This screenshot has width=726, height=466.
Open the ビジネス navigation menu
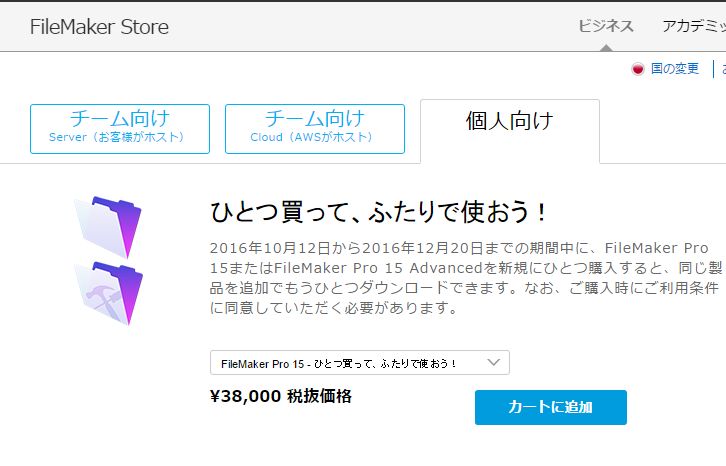(x=606, y=26)
